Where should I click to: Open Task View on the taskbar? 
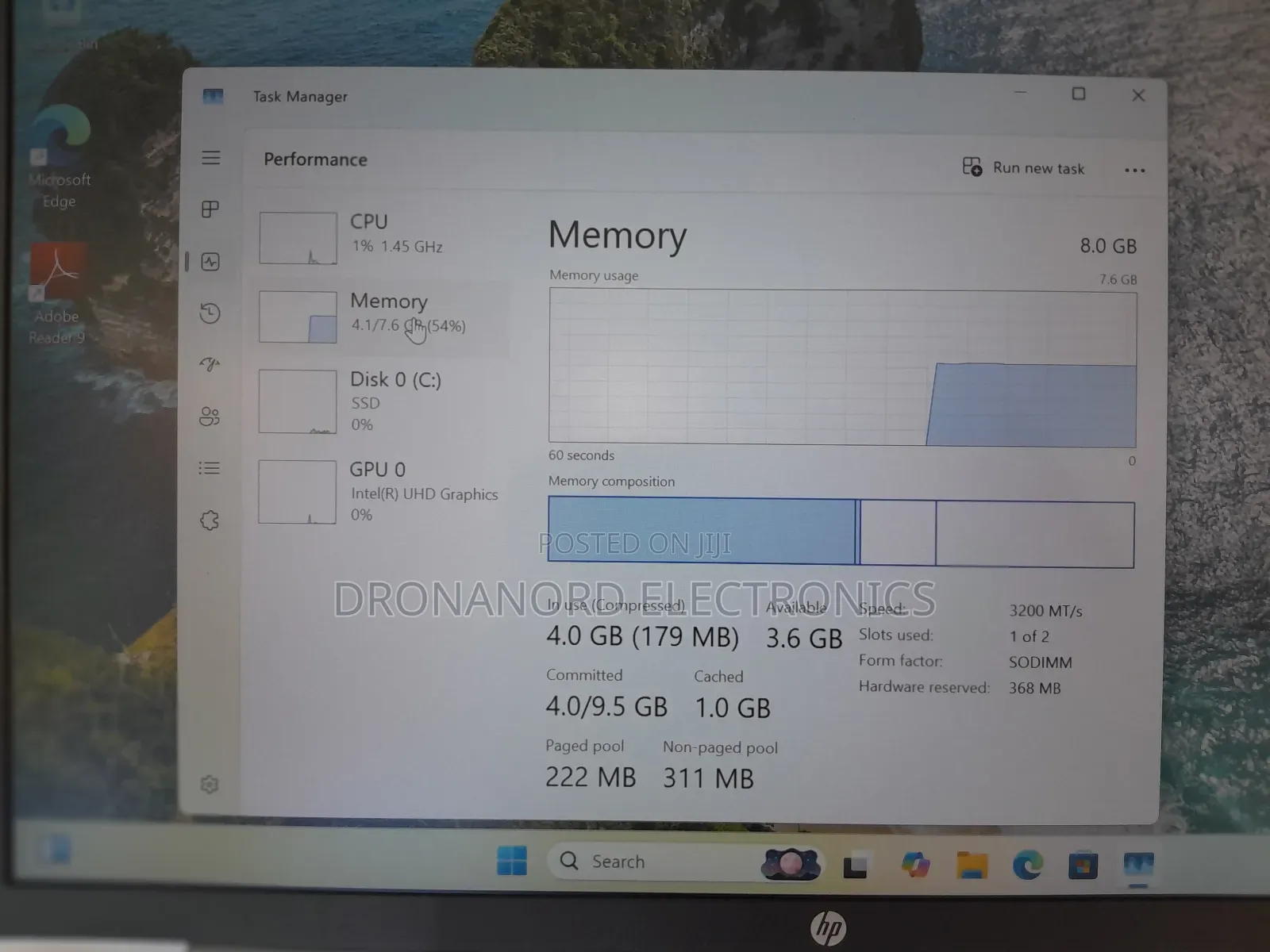[x=856, y=866]
